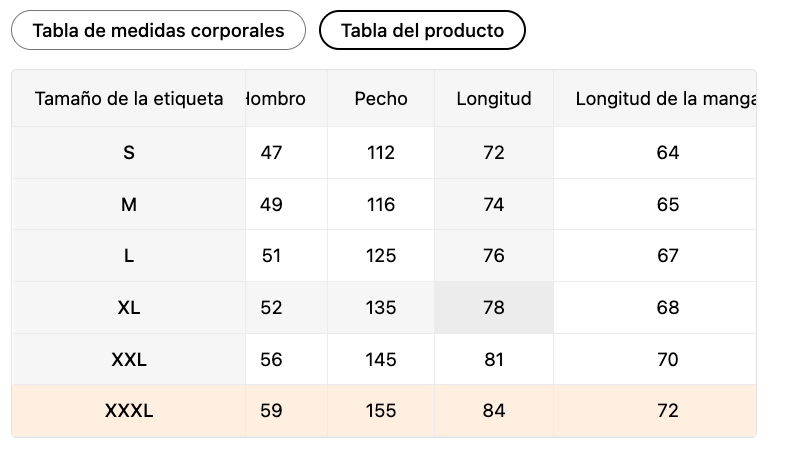Click the sleeve length 72 cell
The width and height of the screenshot is (788, 454).
(x=668, y=411)
